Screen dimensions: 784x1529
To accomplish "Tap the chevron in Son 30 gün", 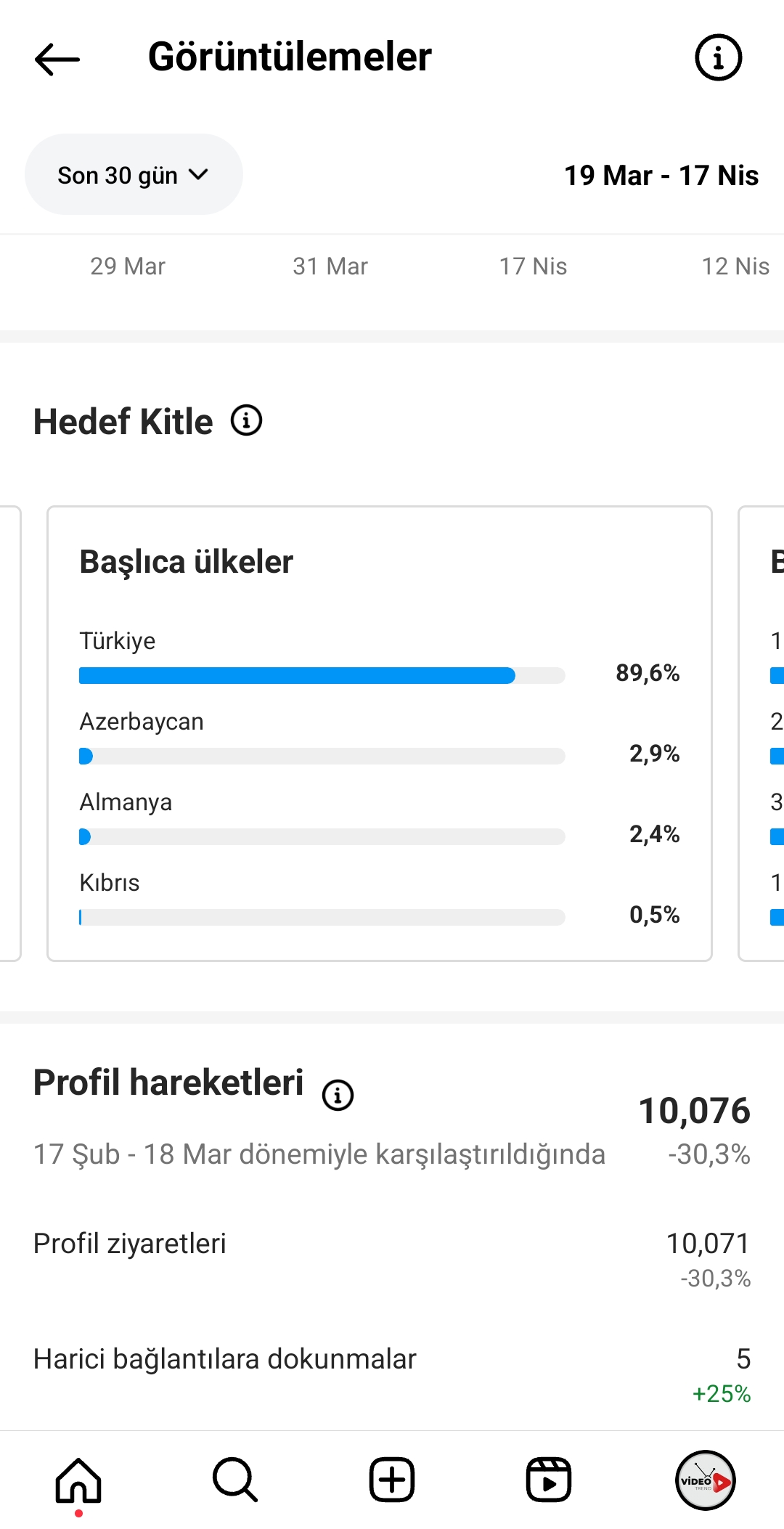I will click(198, 174).
